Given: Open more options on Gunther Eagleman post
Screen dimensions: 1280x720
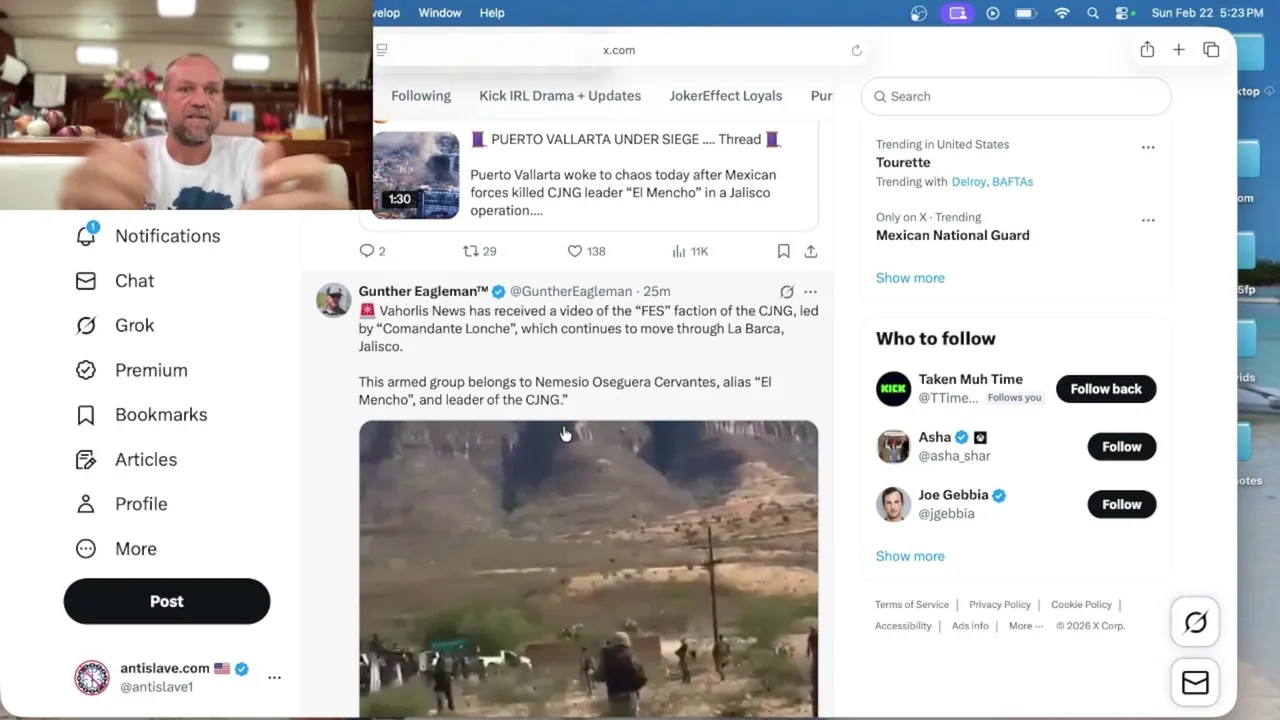Looking at the screenshot, I should (810, 292).
